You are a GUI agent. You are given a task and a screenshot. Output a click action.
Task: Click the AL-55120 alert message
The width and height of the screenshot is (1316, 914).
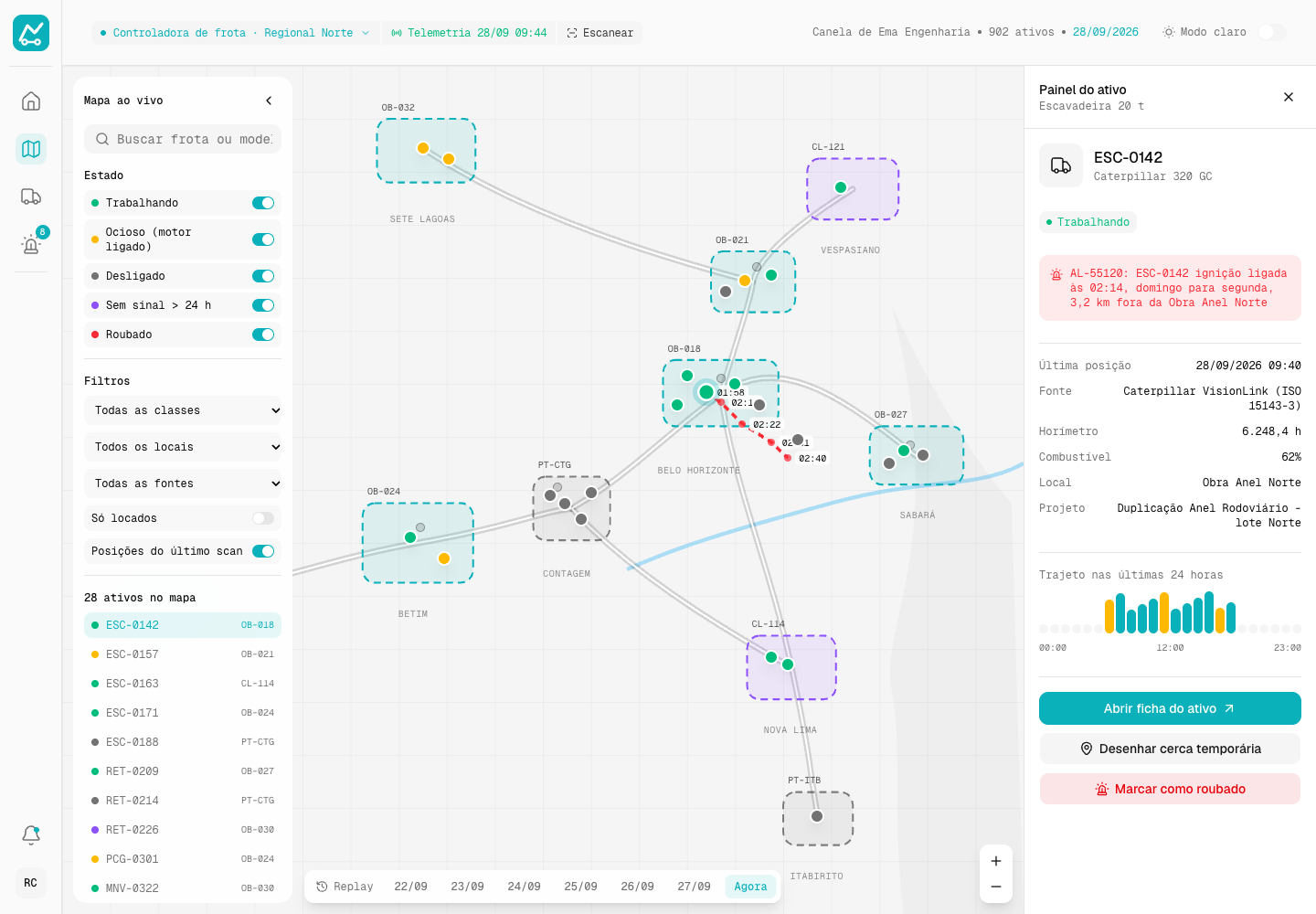pyautogui.click(x=1170, y=288)
